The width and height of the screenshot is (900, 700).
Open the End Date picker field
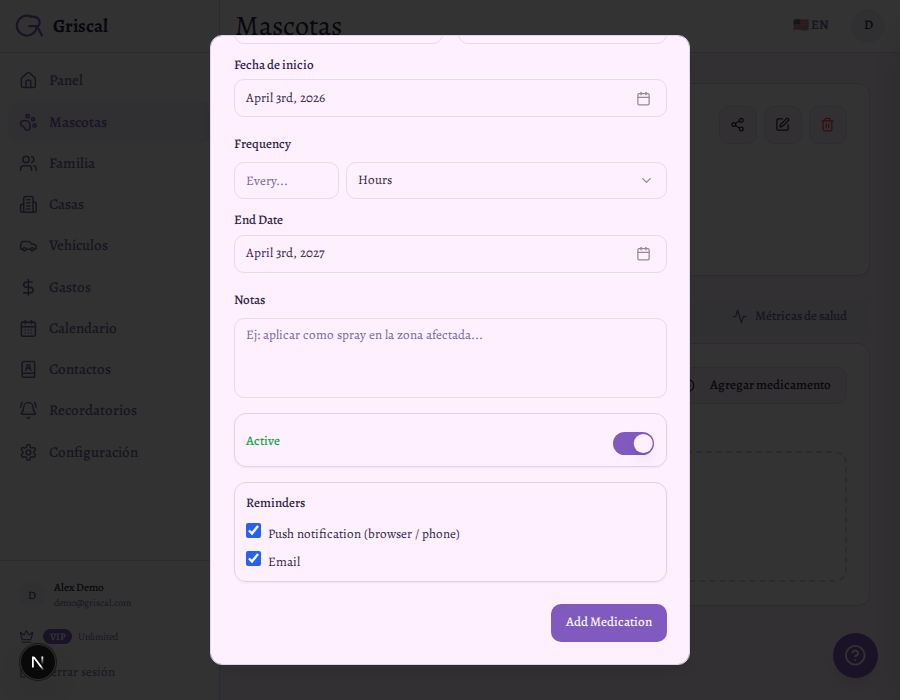(x=435, y=253)
